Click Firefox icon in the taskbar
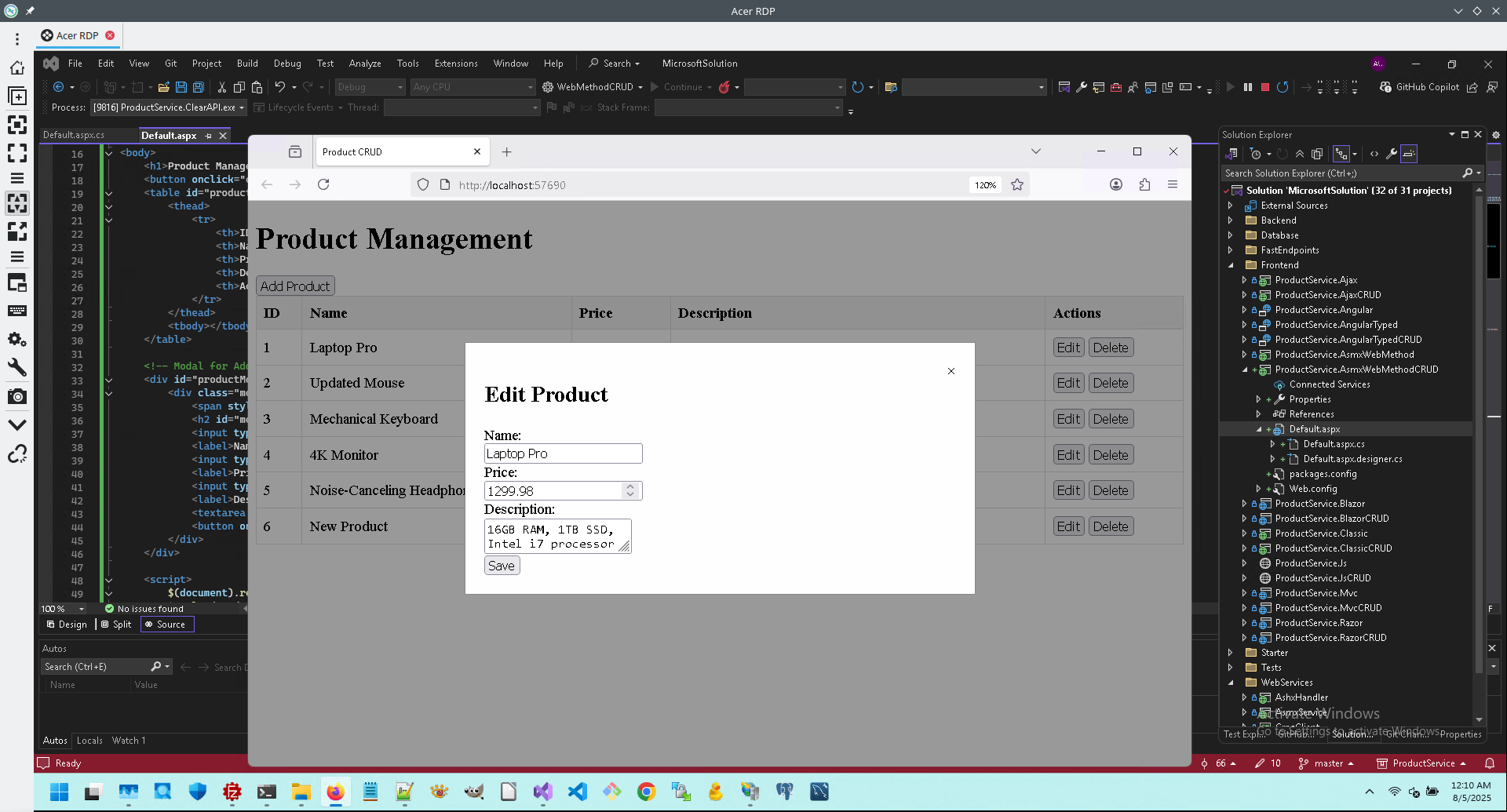Viewport: 1507px width, 812px height. pos(335,792)
